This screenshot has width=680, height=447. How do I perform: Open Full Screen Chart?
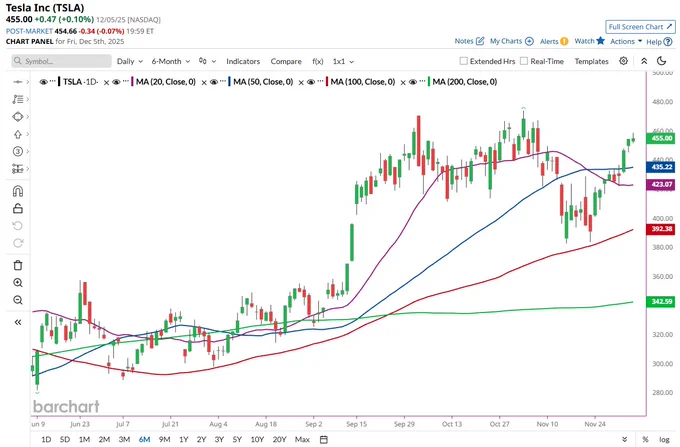[640, 27]
